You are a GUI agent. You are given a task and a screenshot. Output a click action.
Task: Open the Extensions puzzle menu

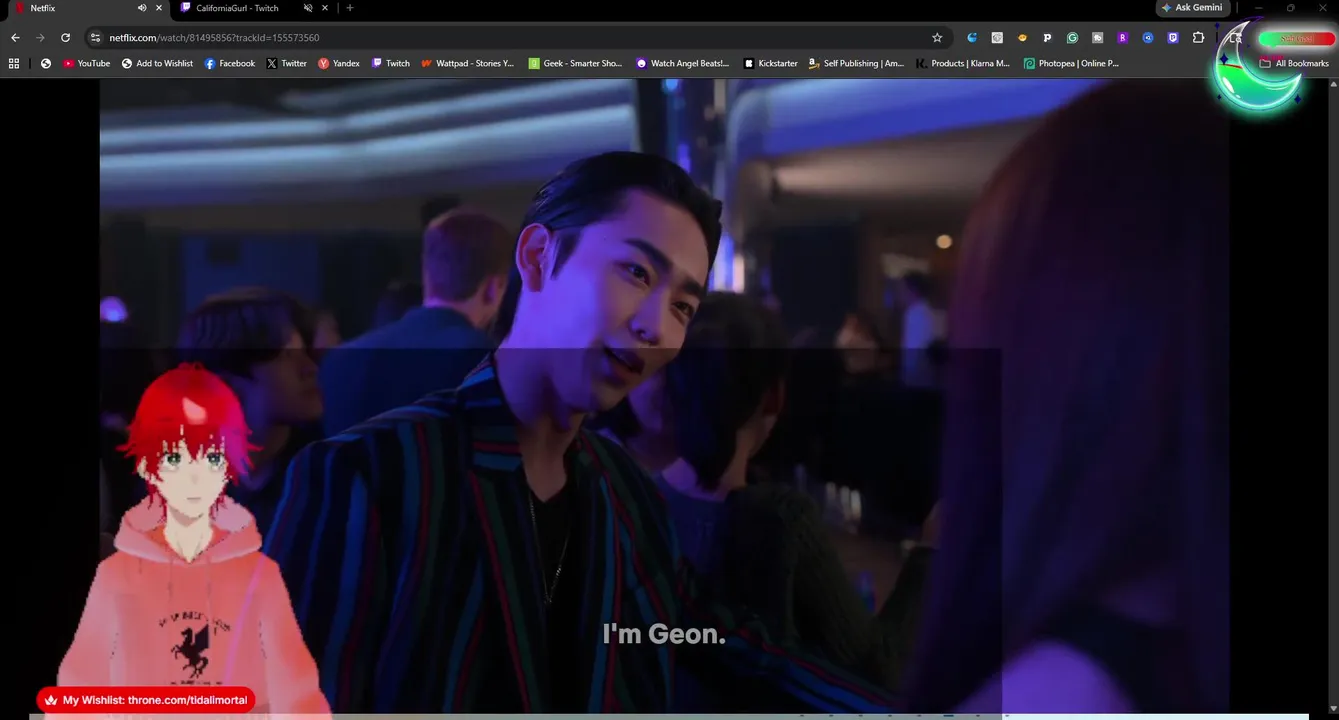pos(1198,38)
